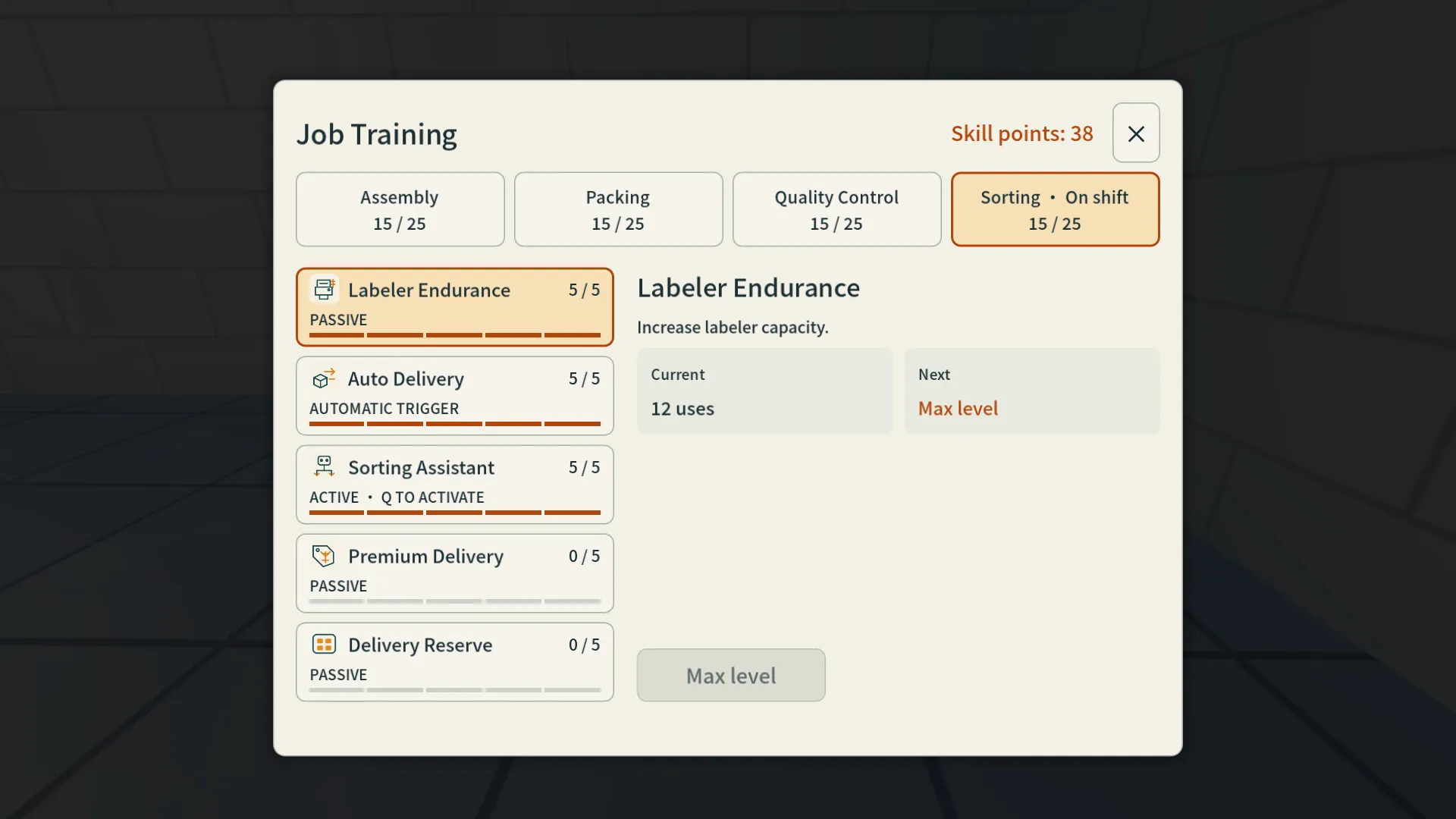Close the Job Training dialog
Viewport: 1456px width, 819px height.
pos(1136,133)
